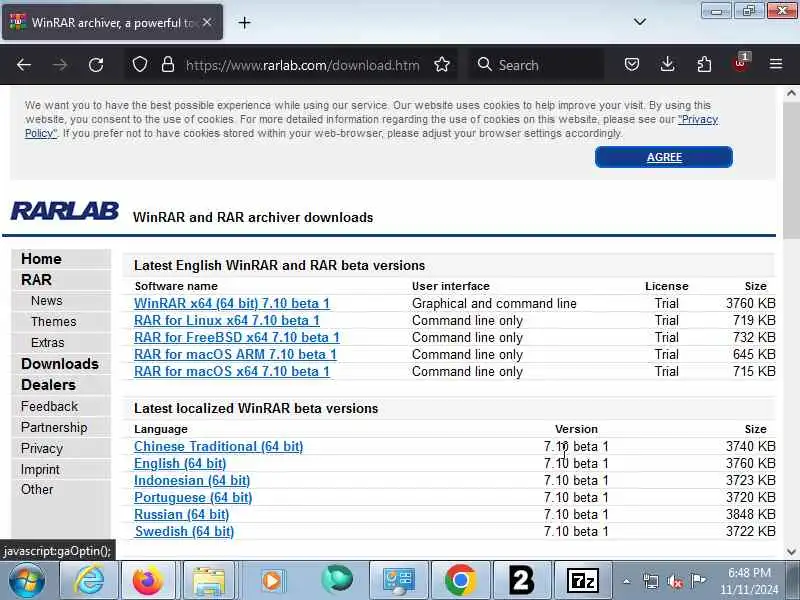
Task: Download English (64 bit) localized version
Action: [180, 463]
